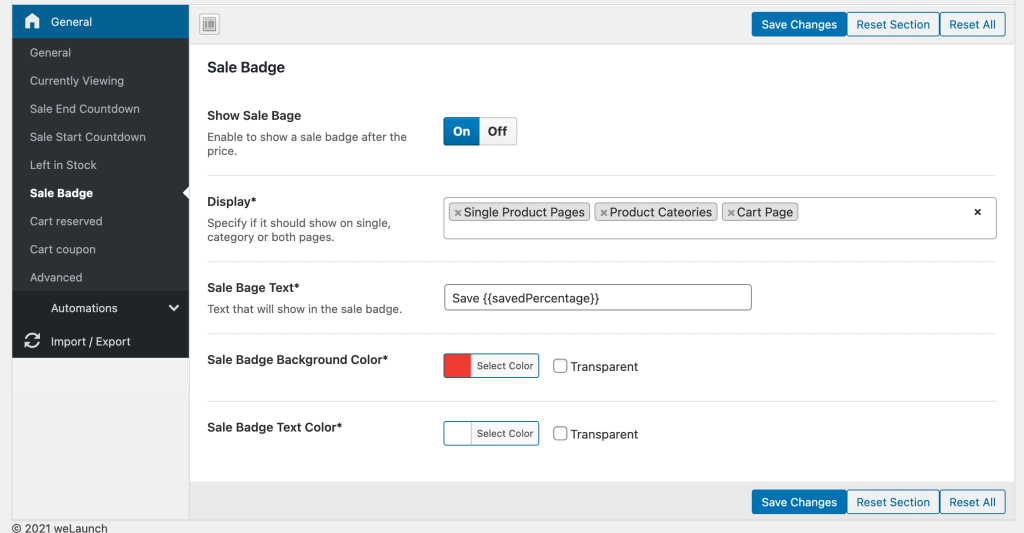Open Automations menu

point(101,308)
